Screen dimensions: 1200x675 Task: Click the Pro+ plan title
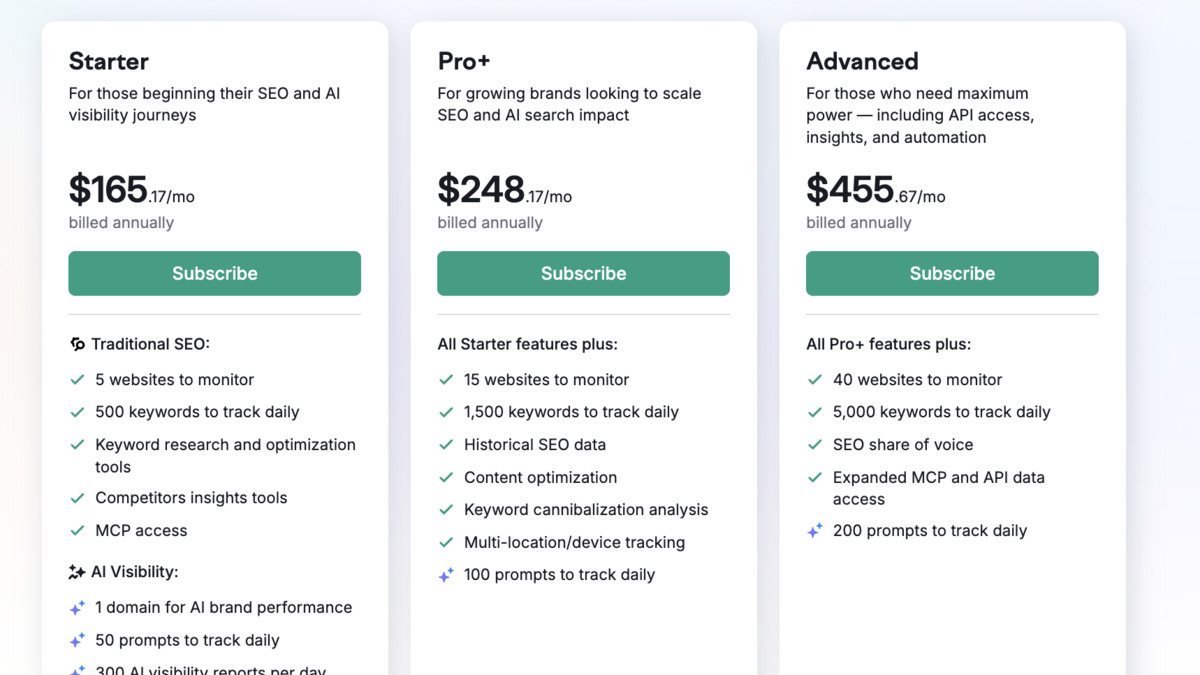[x=464, y=61]
